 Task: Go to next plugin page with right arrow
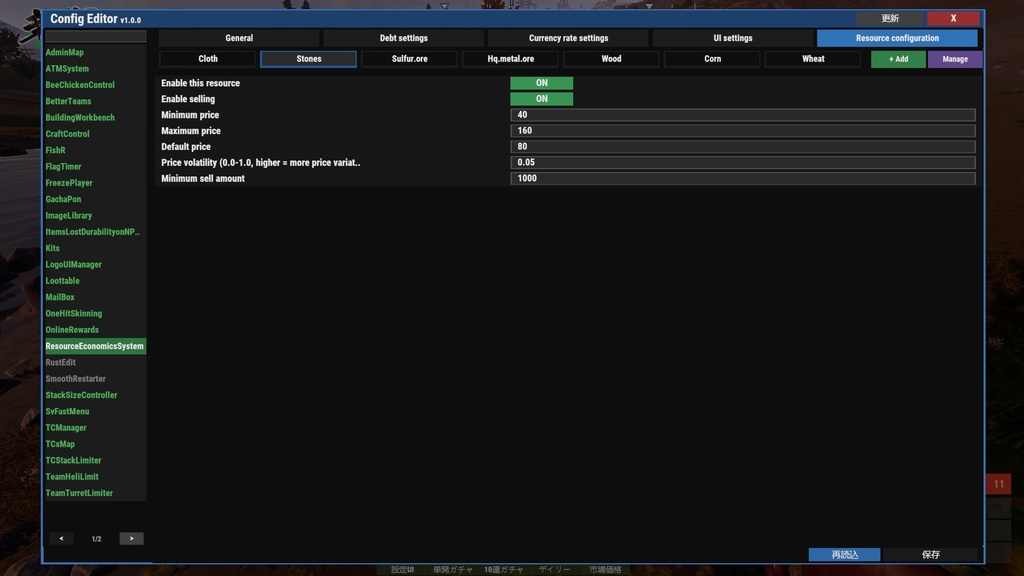[131, 538]
